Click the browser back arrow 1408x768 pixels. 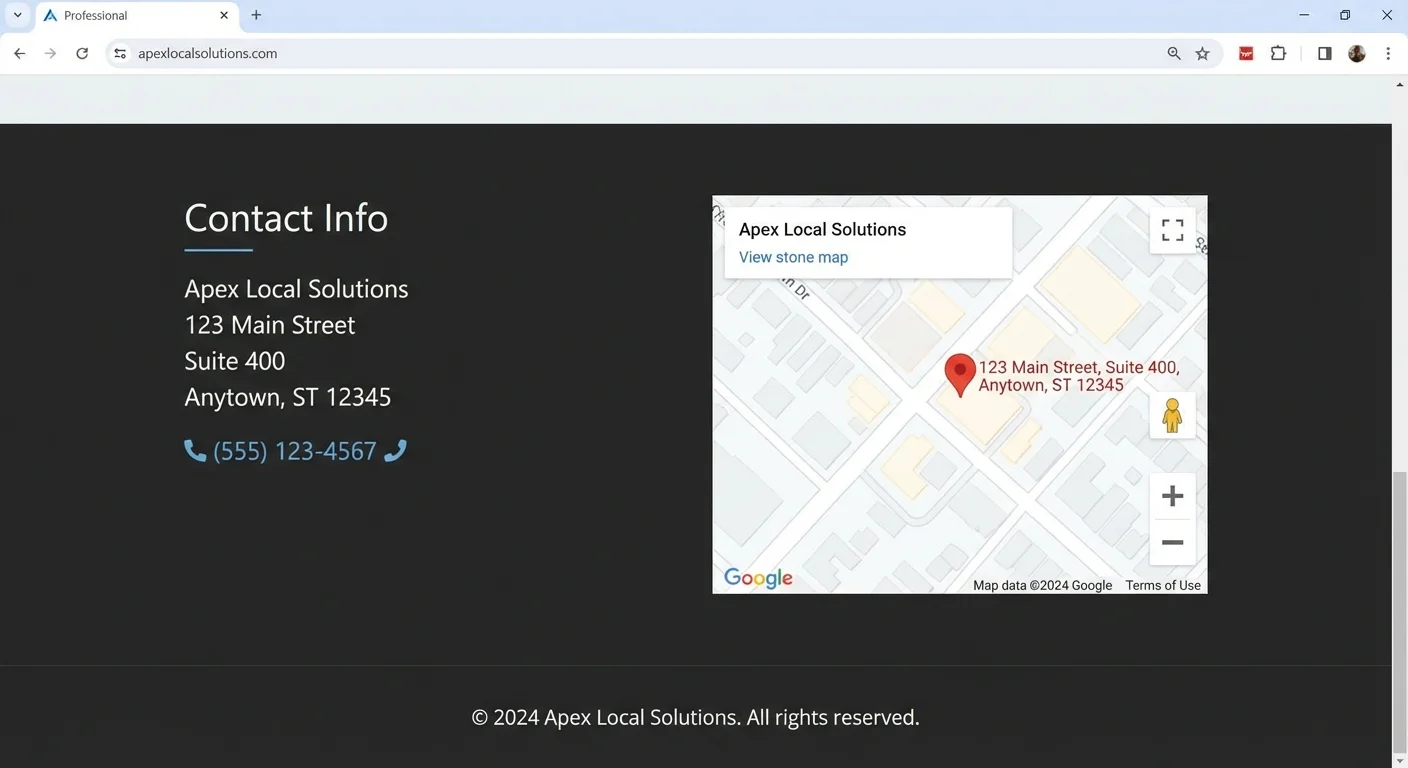point(20,54)
